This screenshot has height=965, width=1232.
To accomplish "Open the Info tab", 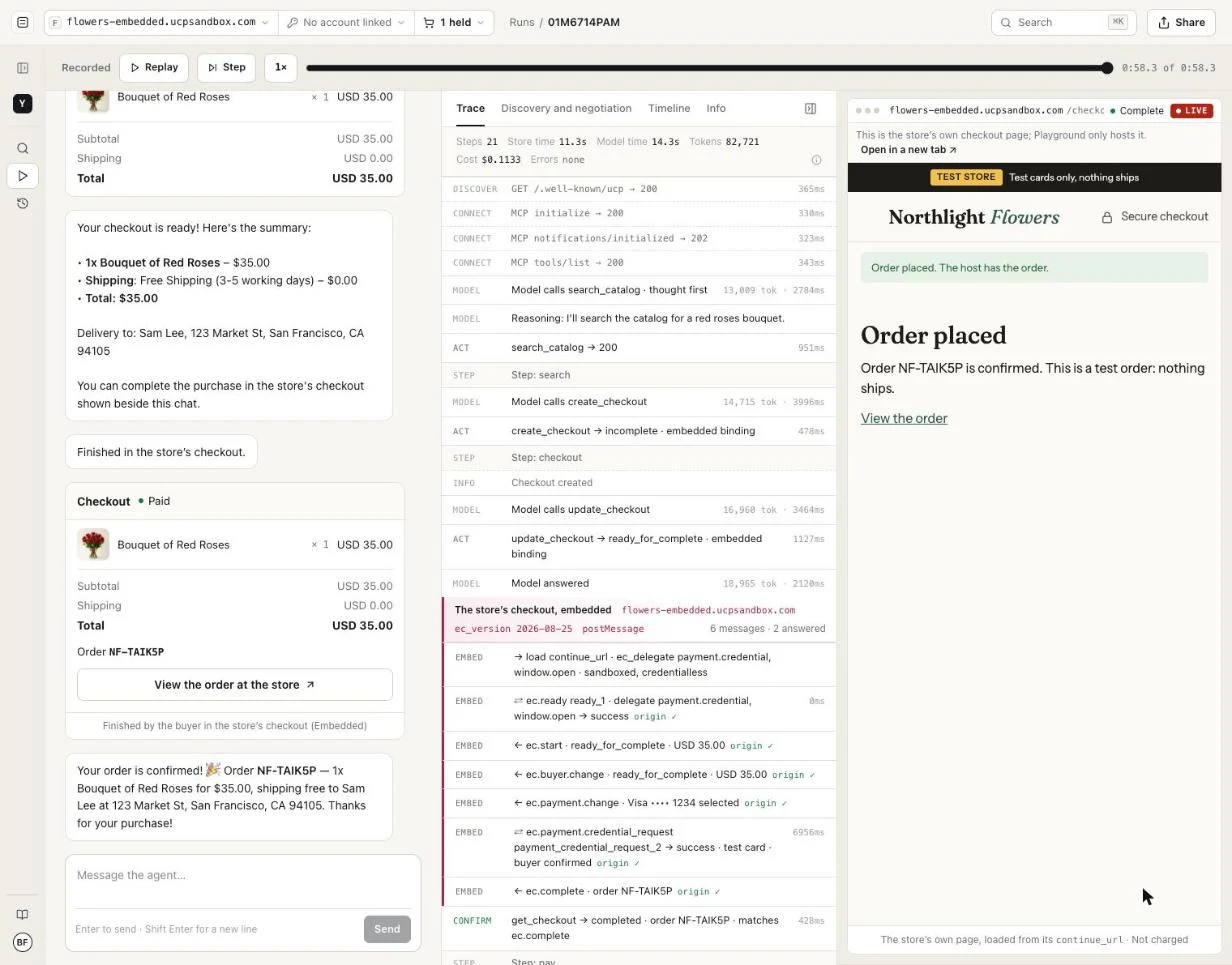I will [716, 108].
